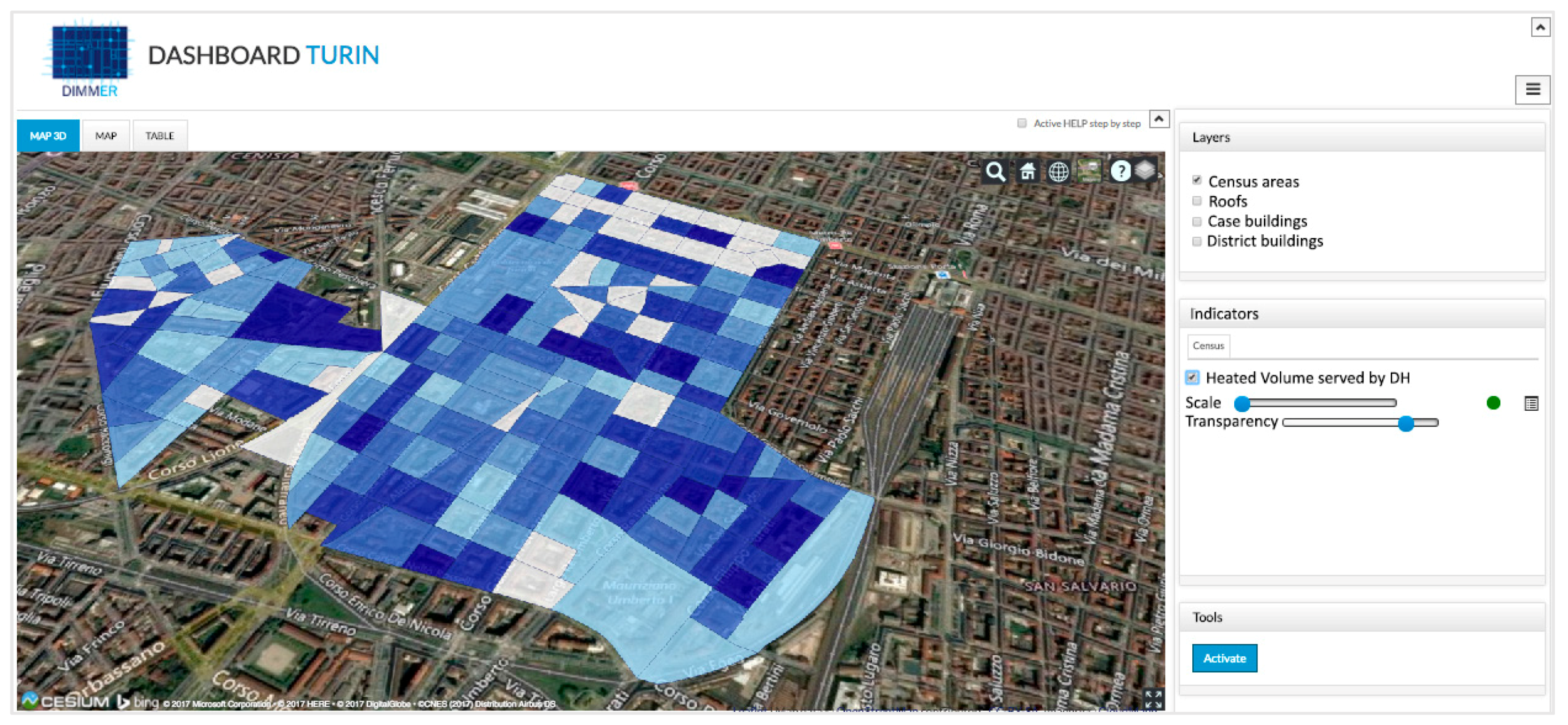Click the stacked layers icon on map
Image resolution: width=1568 pixels, height=725 pixels.
coord(1146,170)
